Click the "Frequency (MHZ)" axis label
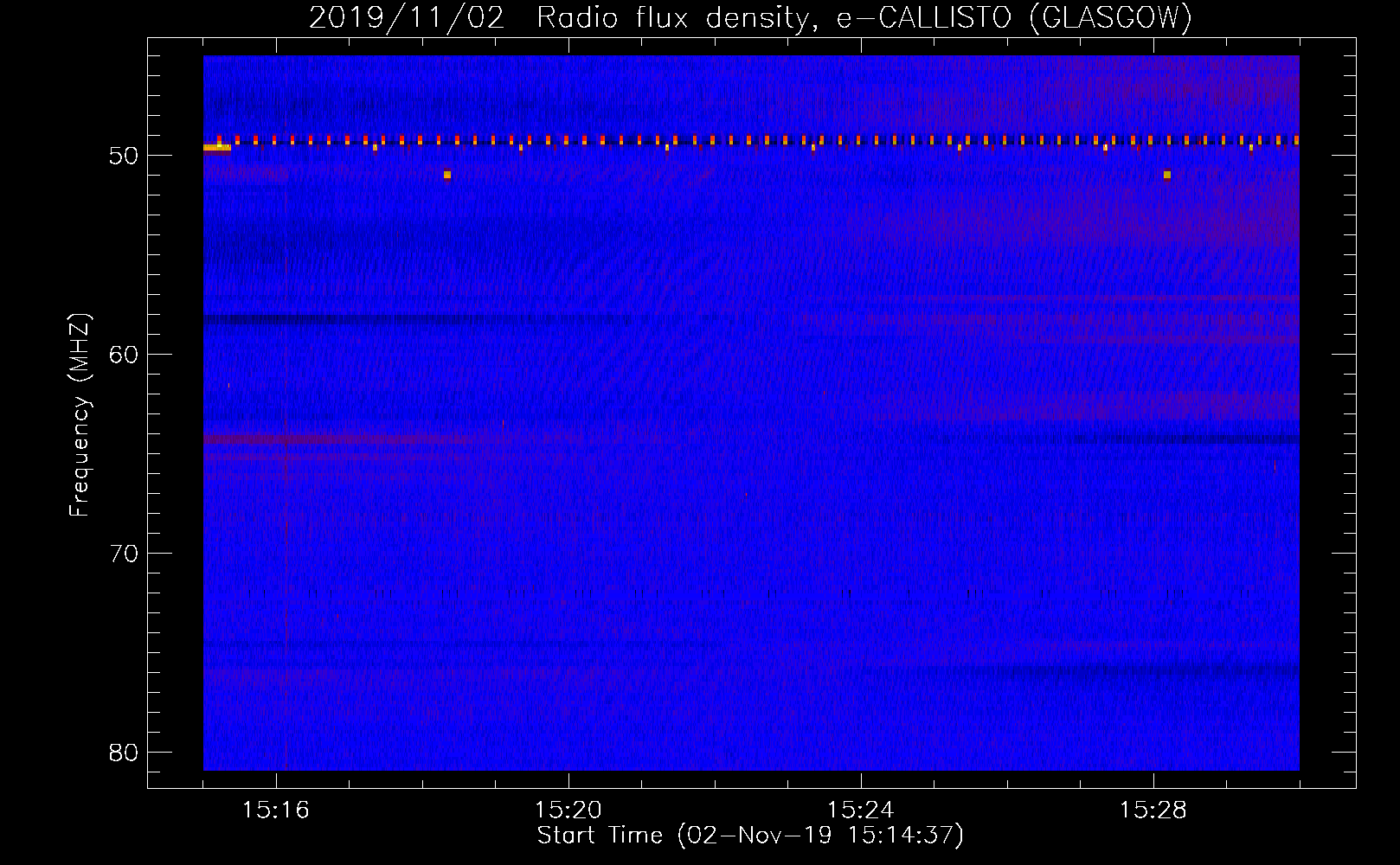The image size is (1400, 865). coord(80,415)
